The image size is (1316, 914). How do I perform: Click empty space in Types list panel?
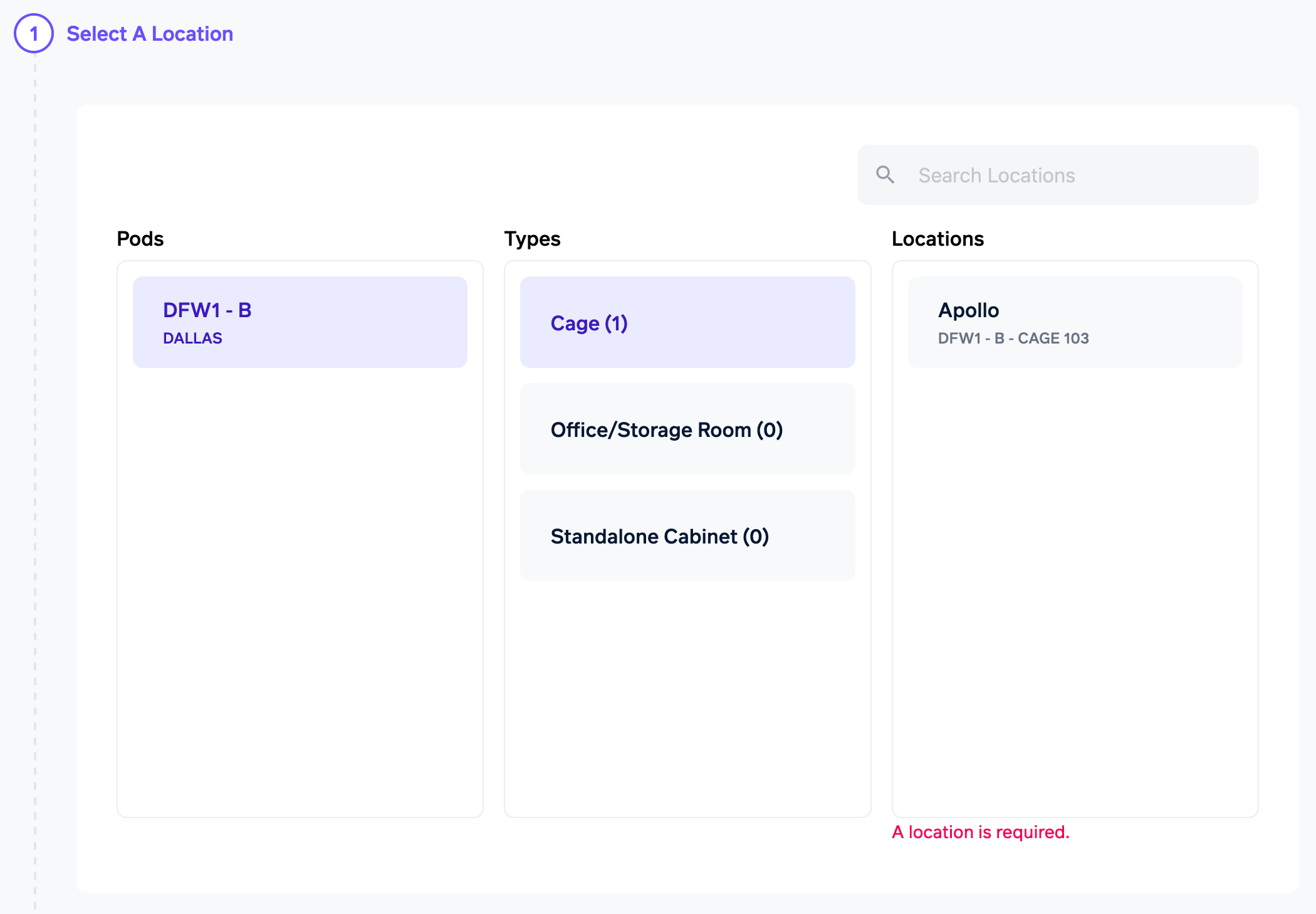point(687,696)
